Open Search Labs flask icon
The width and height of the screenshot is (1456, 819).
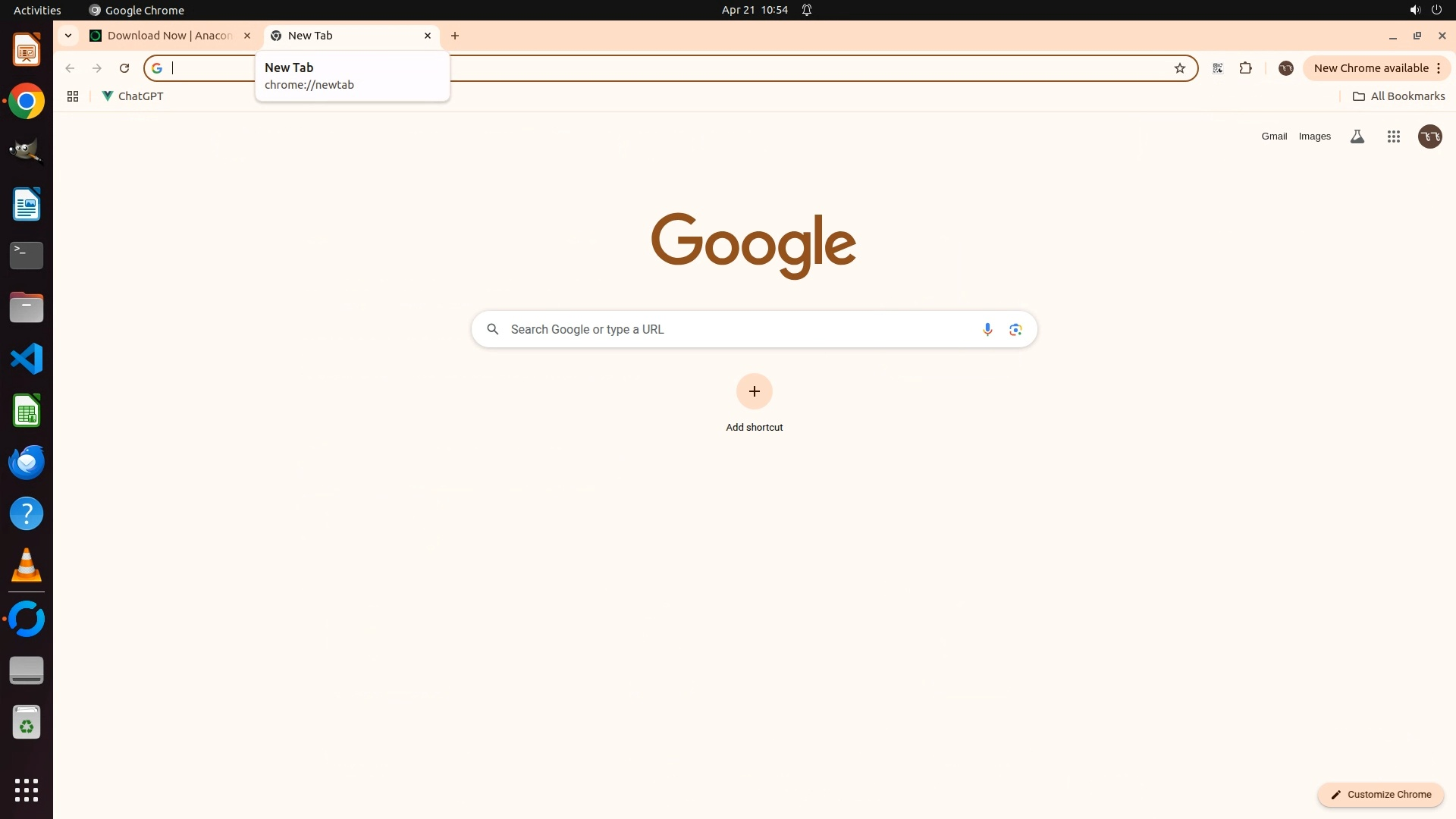point(1357,136)
